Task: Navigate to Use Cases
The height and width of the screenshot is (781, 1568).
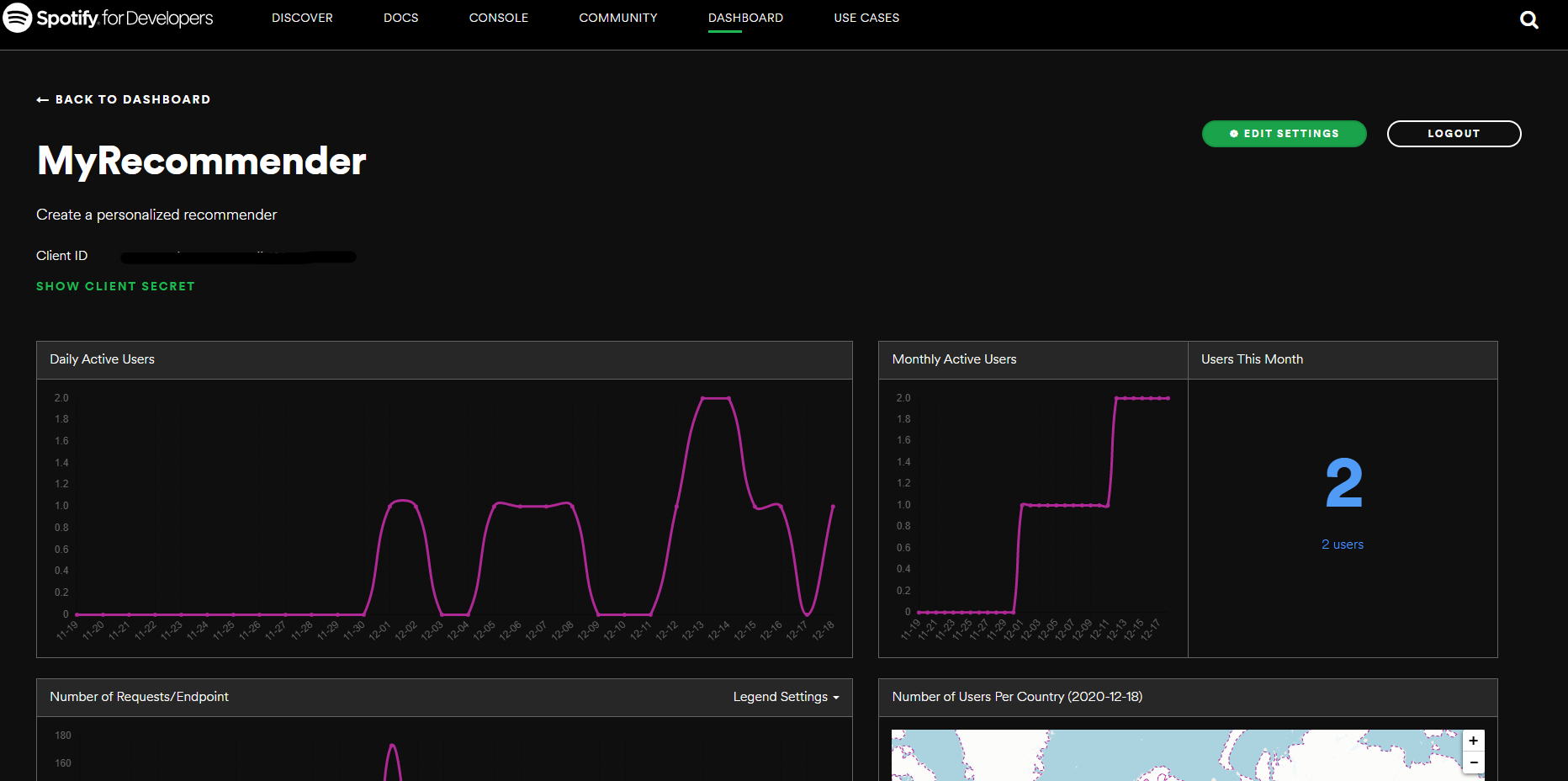Action: click(866, 18)
